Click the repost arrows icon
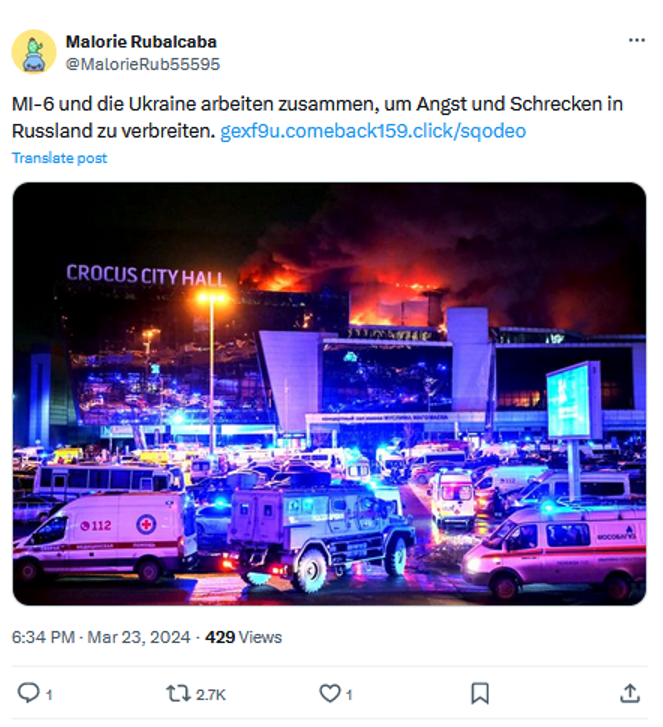Image resolution: width=663 pixels, height=727 pixels. (178, 694)
